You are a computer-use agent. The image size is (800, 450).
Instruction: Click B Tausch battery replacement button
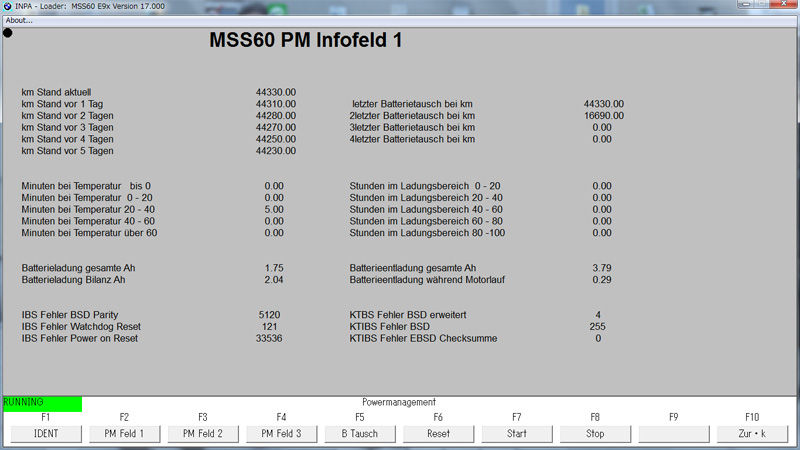[x=360, y=434]
